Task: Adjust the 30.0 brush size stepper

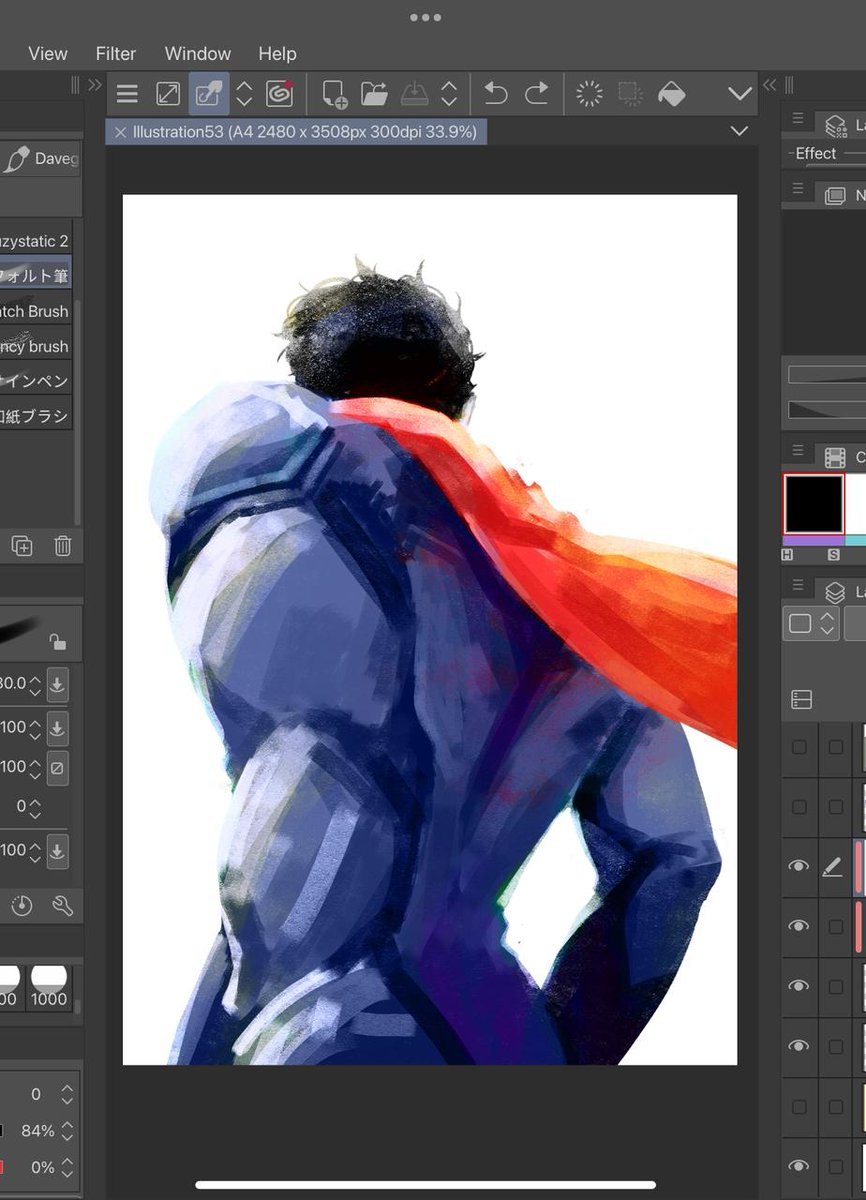Action: pyautogui.click(x=35, y=685)
